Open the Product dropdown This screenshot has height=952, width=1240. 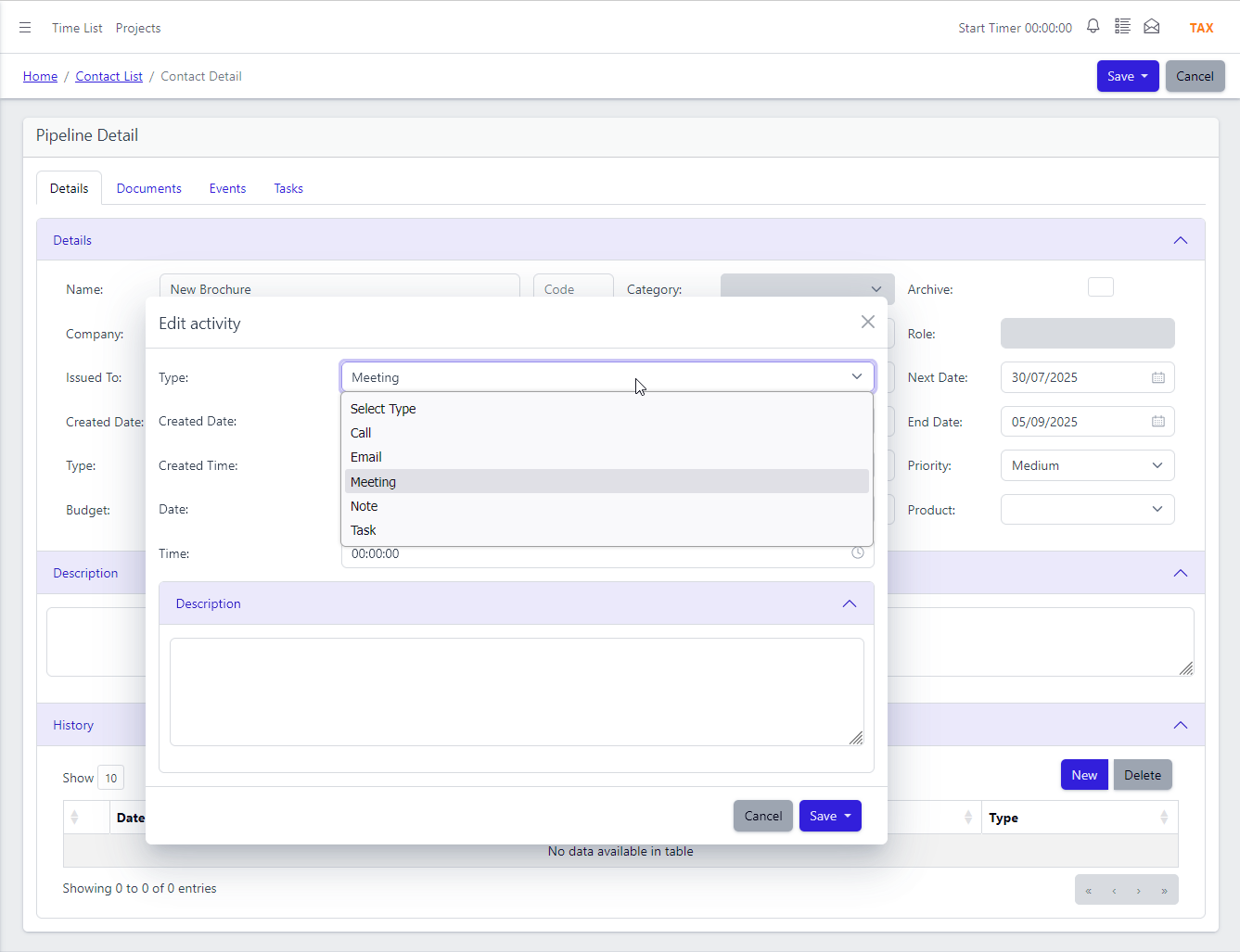point(1087,509)
